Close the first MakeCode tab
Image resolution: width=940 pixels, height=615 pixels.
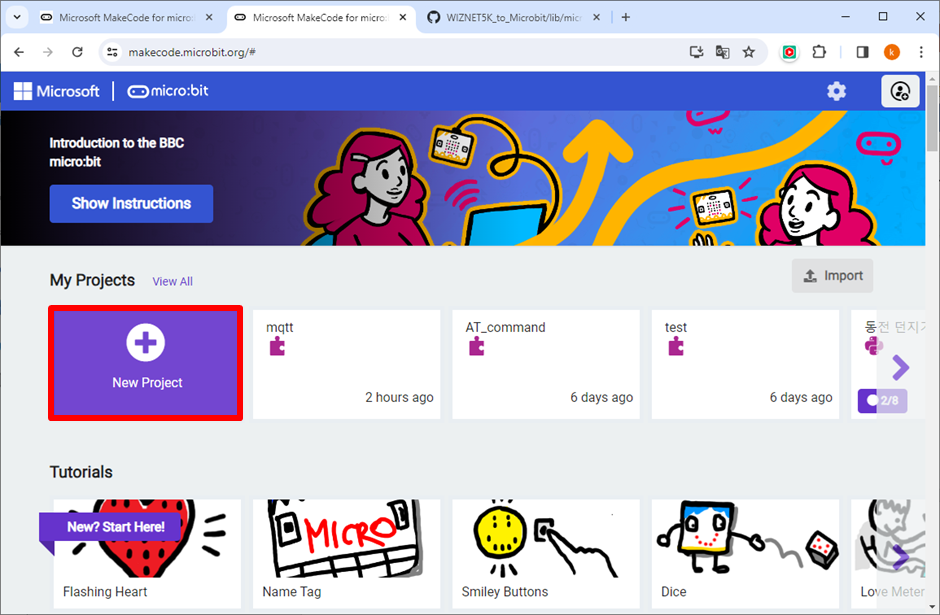click(209, 17)
